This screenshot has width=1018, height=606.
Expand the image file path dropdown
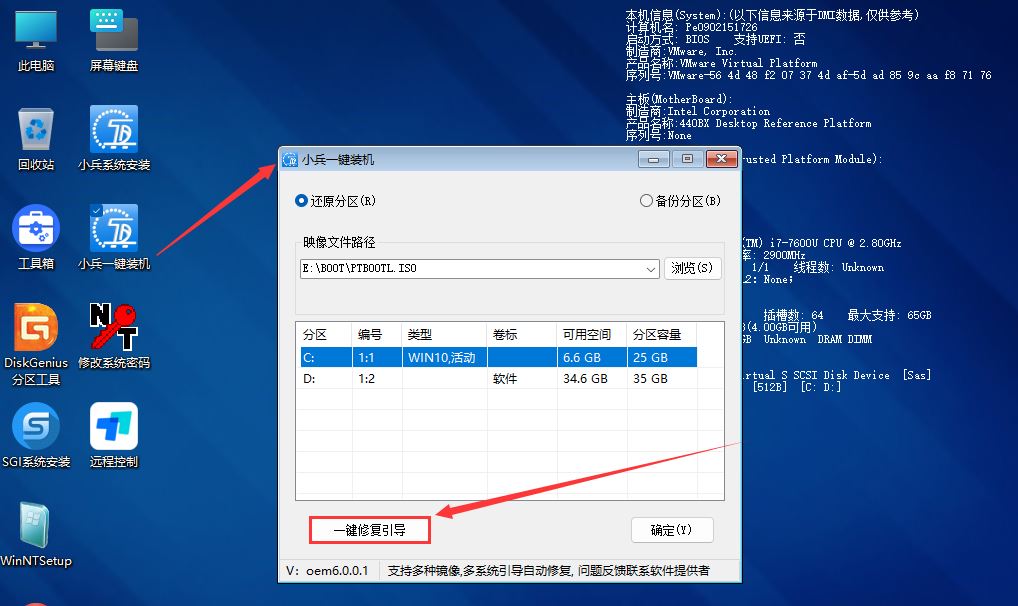(x=652, y=268)
